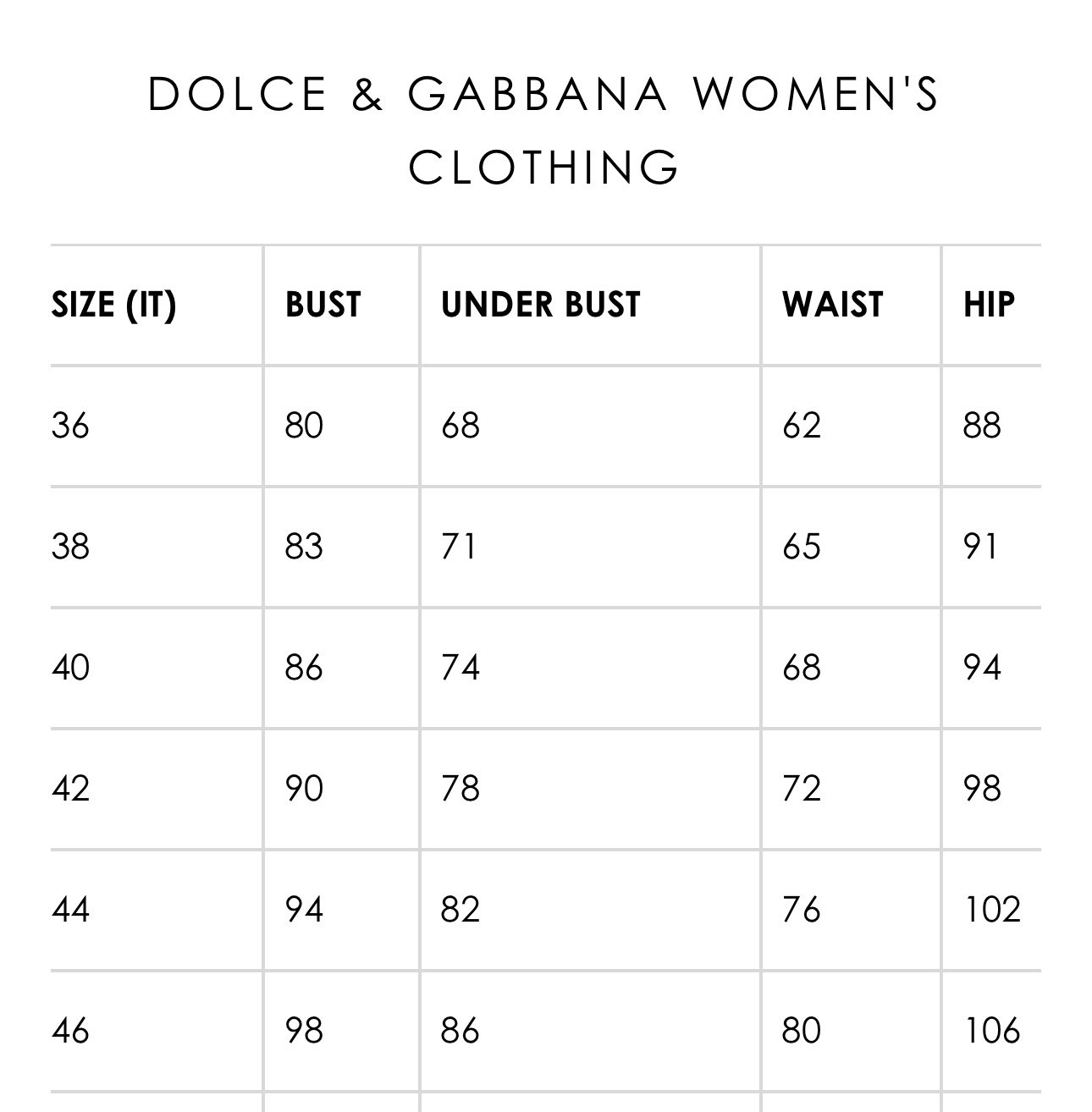Select the HIP column header
This screenshot has width=1092, height=1112.
click(989, 305)
